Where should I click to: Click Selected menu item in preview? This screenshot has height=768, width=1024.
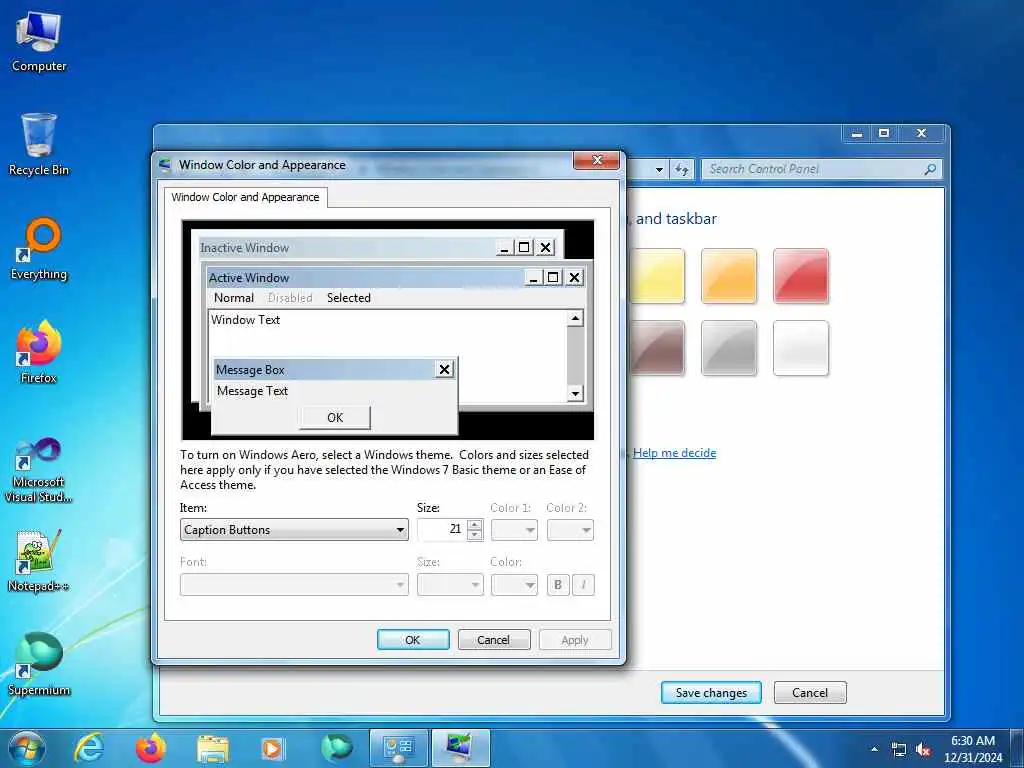coord(349,298)
